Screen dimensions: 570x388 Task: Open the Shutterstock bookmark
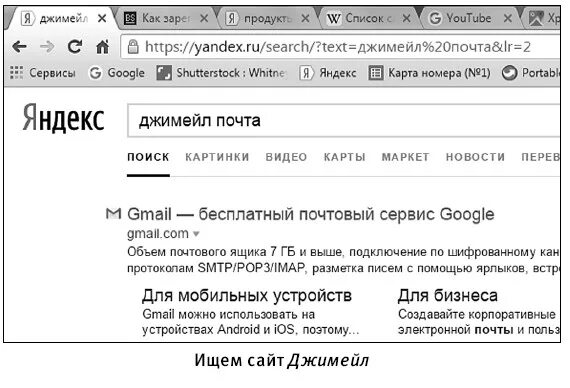click(x=221, y=73)
